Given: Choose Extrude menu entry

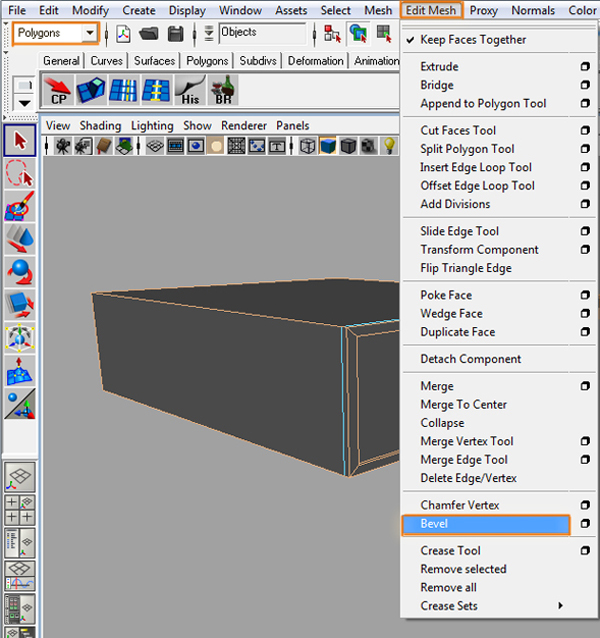Looking at the screenshot, I should pos(439,66).
